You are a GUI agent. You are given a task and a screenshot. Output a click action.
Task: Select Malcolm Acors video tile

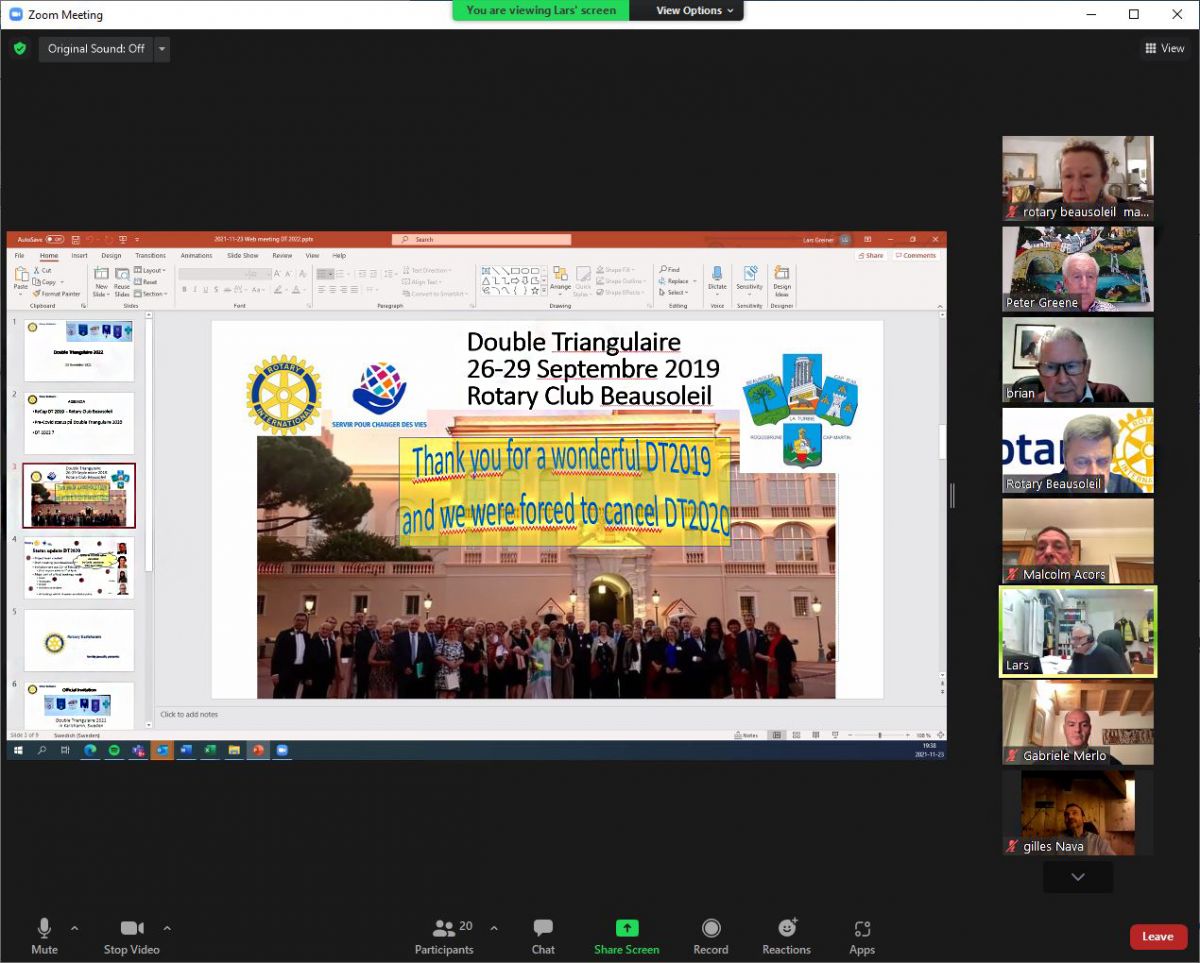(1078, 541)
